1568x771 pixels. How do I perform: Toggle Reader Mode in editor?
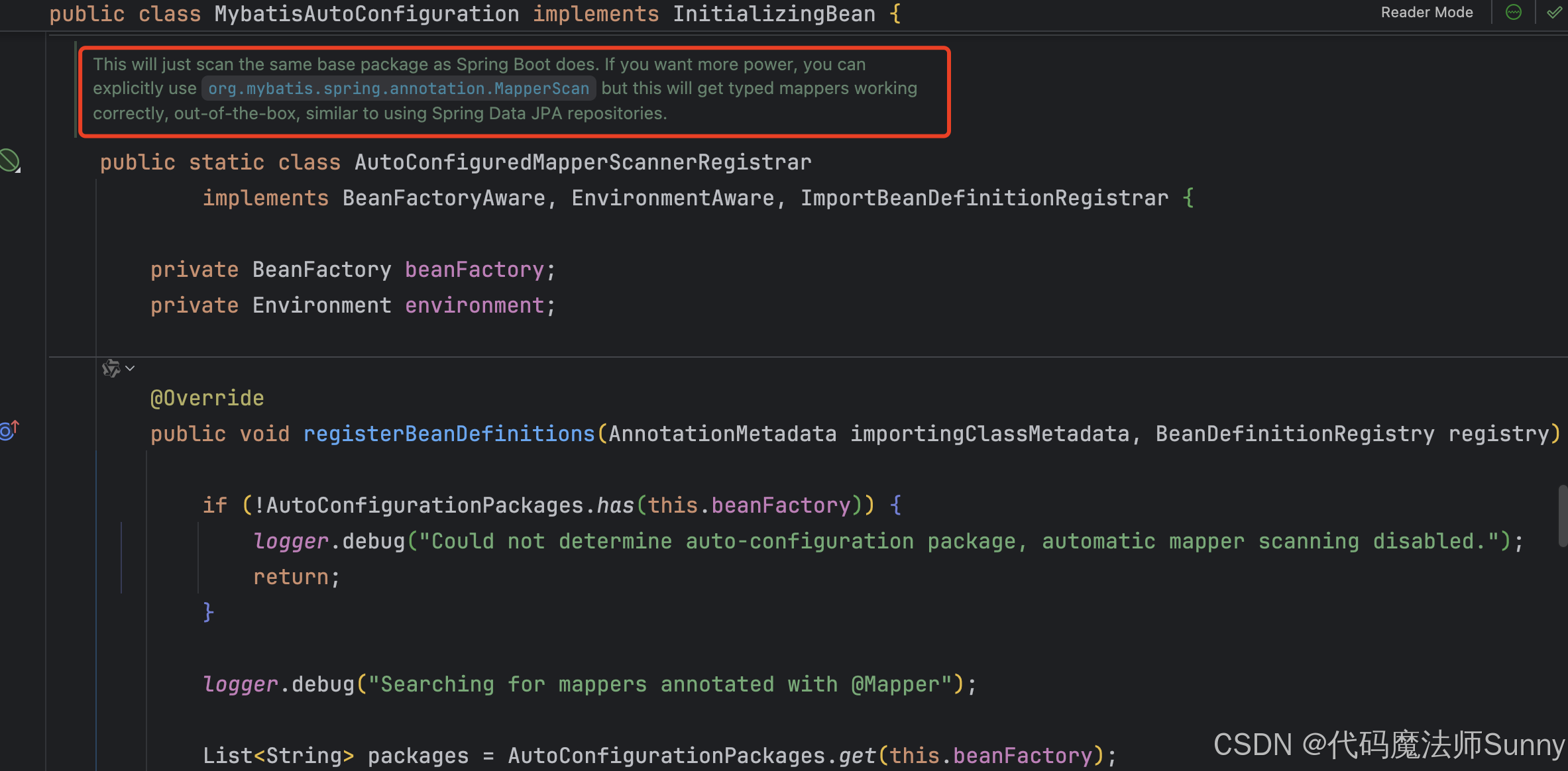click(x=1426, y=13)
